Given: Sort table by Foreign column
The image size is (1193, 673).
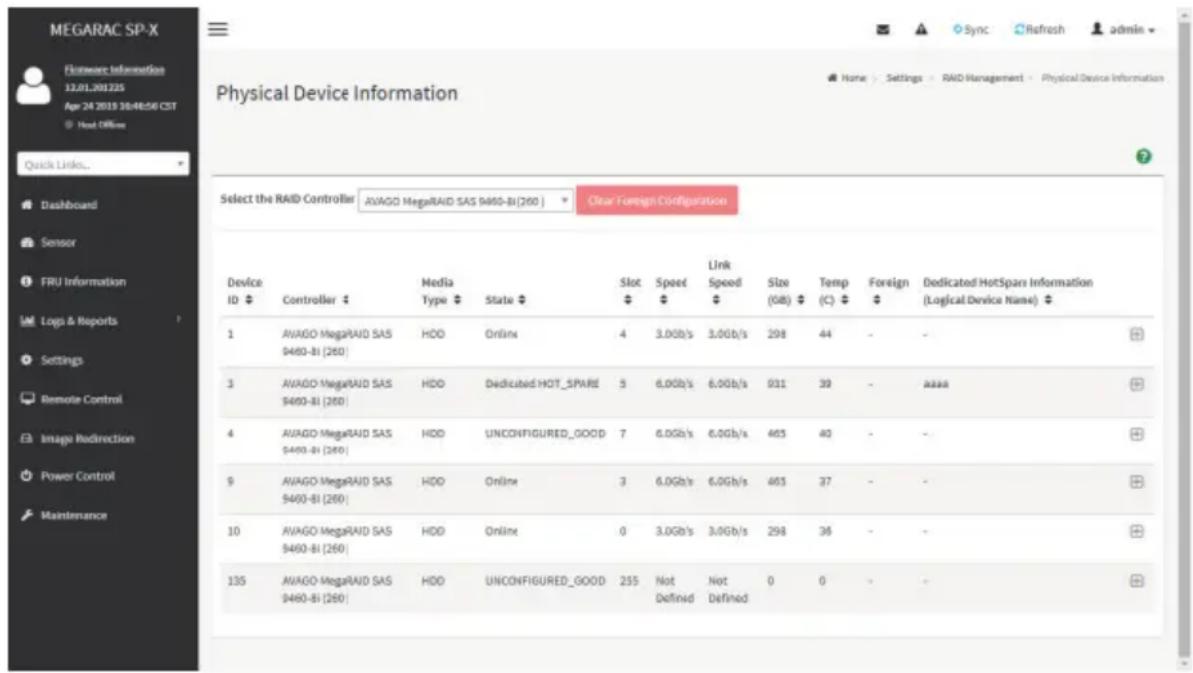Looking at the screenshot, I should click(889, 291).
